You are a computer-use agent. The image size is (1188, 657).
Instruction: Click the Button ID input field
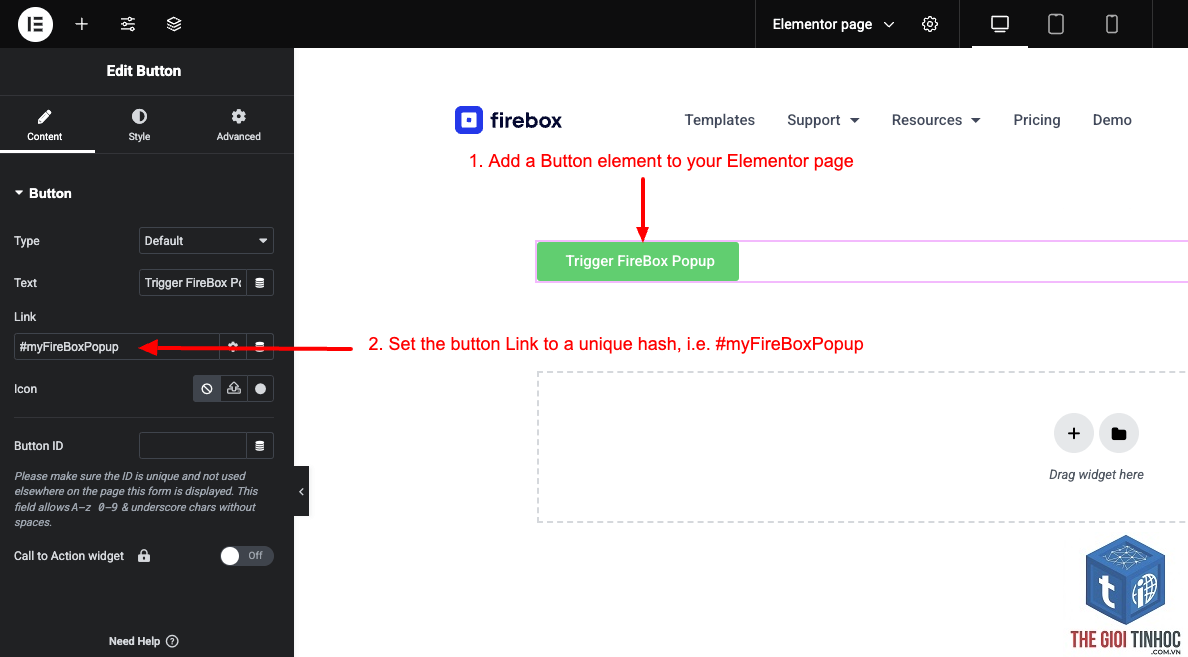pos(193,446)
